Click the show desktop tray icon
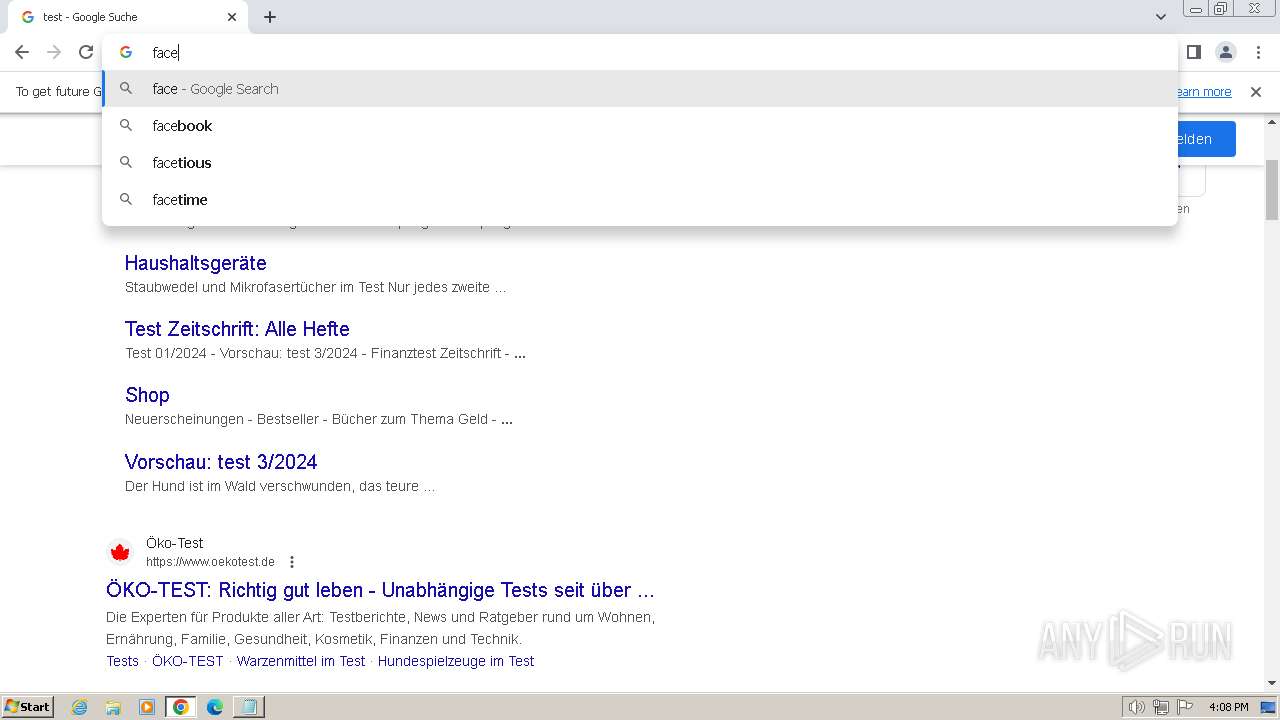The image size is (1280, 720). click(x=1269, y=707)
